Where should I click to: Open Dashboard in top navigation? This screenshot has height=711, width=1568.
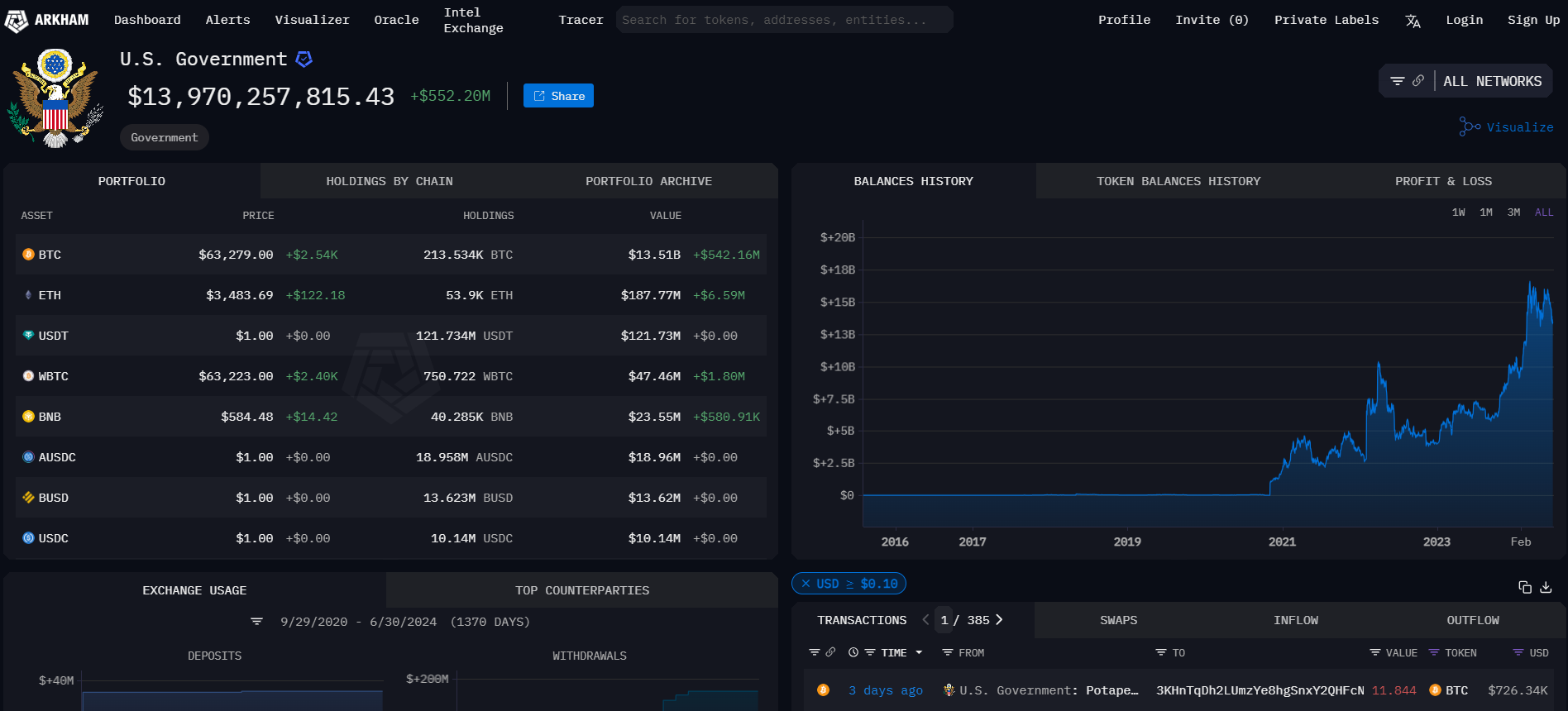tap(147, 20)
